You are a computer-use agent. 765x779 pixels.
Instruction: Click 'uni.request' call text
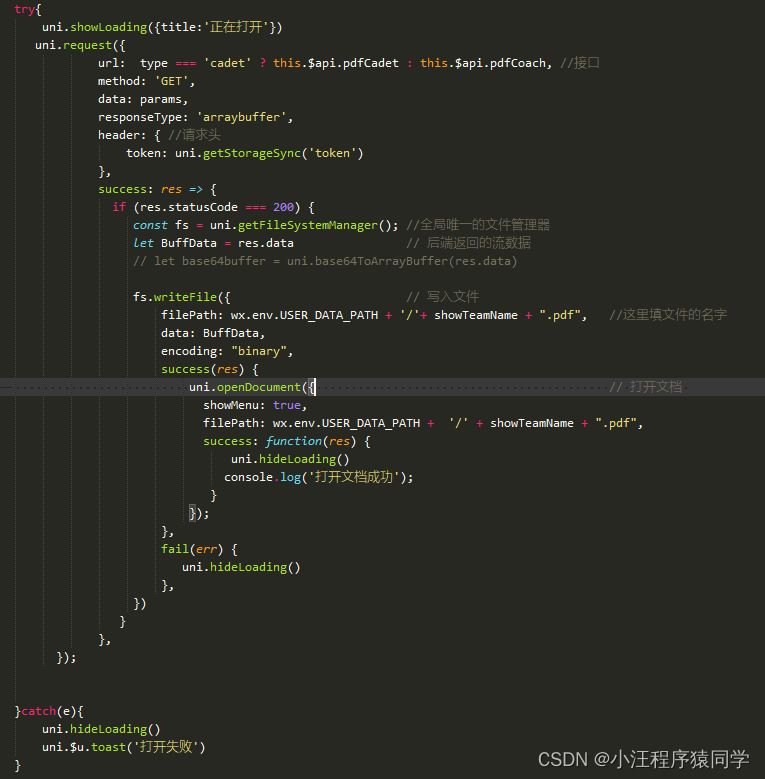click(74, 45)
